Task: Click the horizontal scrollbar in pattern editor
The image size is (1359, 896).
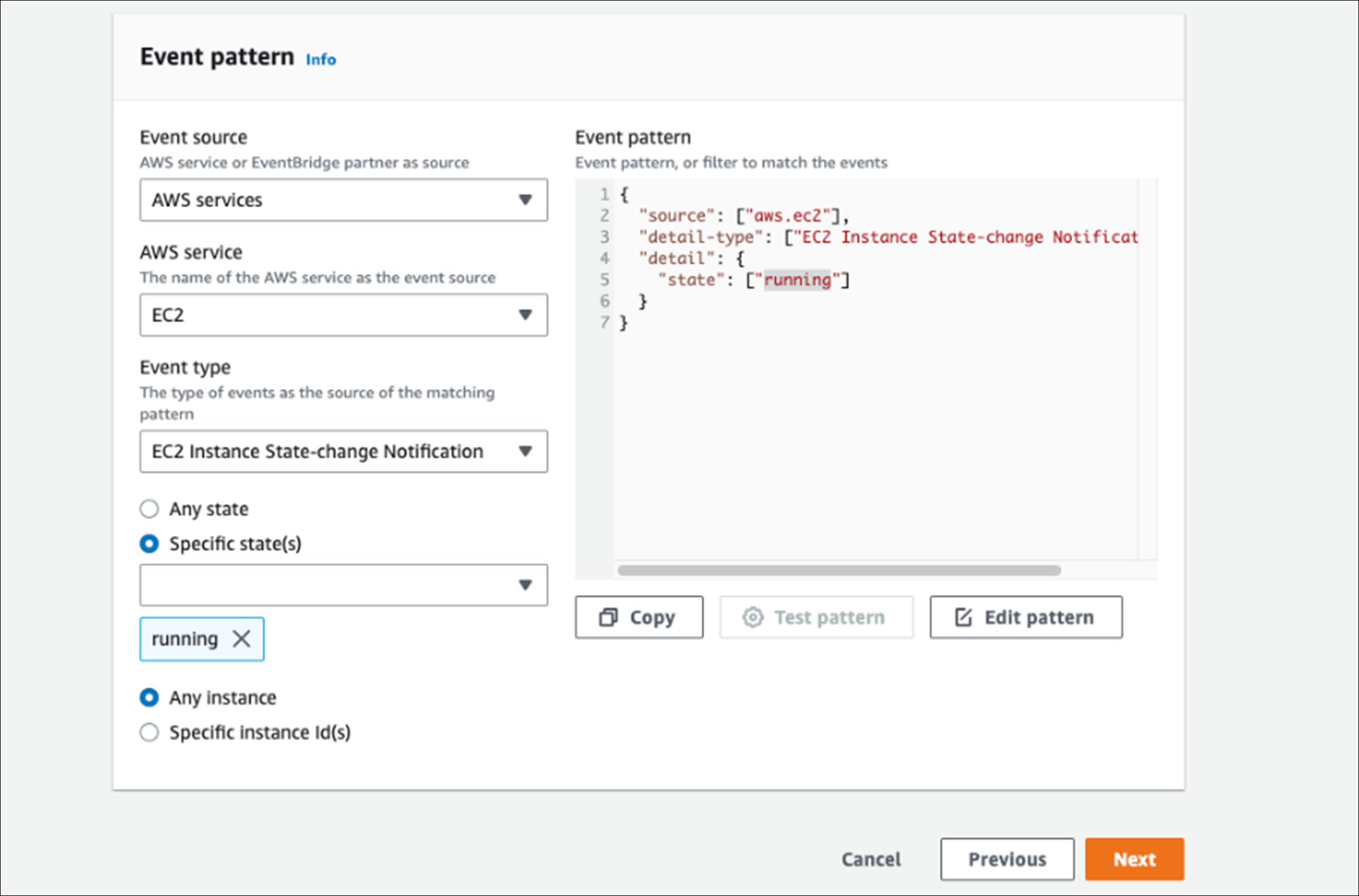Action: (x=839, y=571)
